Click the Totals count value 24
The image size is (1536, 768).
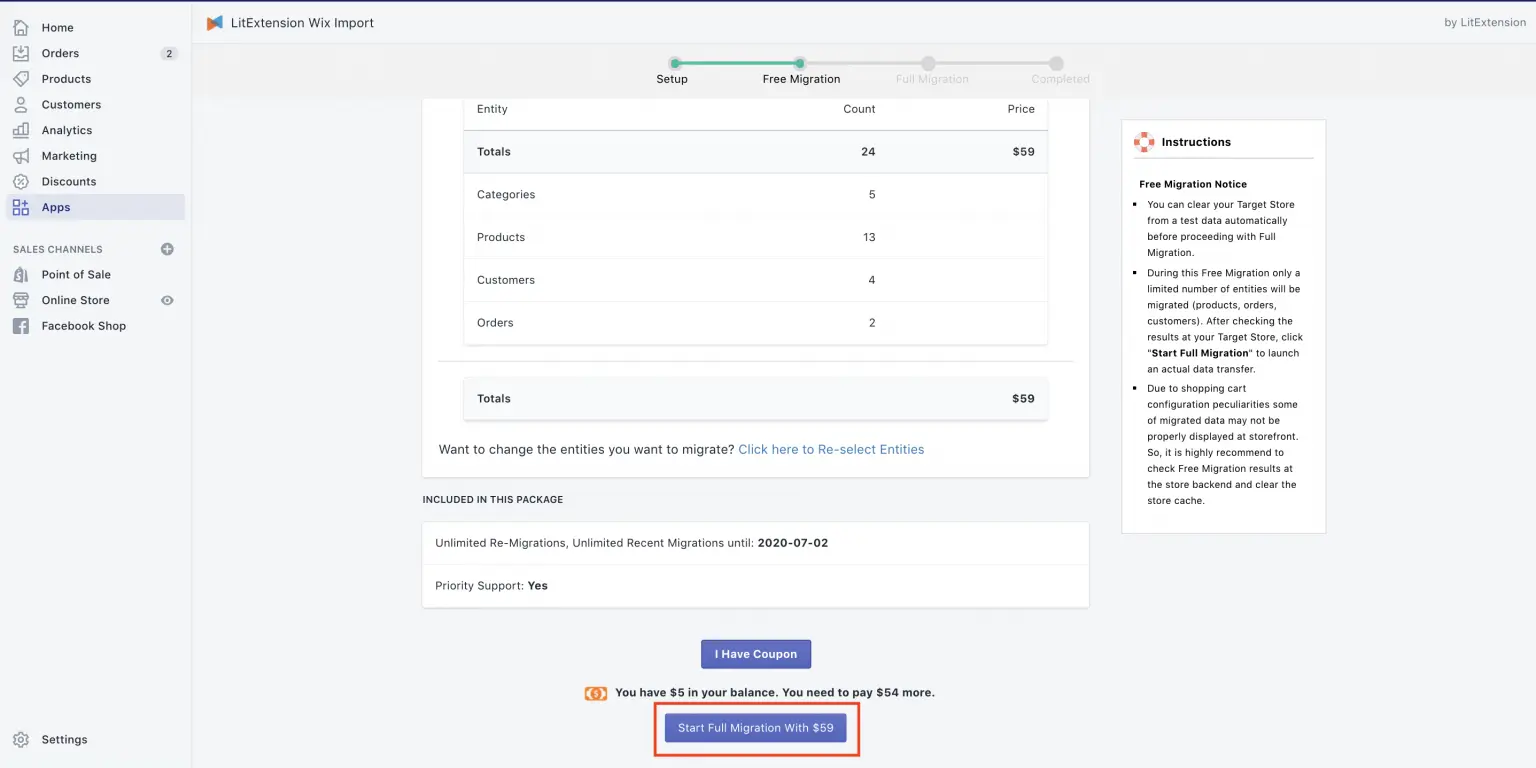(868, 152)
